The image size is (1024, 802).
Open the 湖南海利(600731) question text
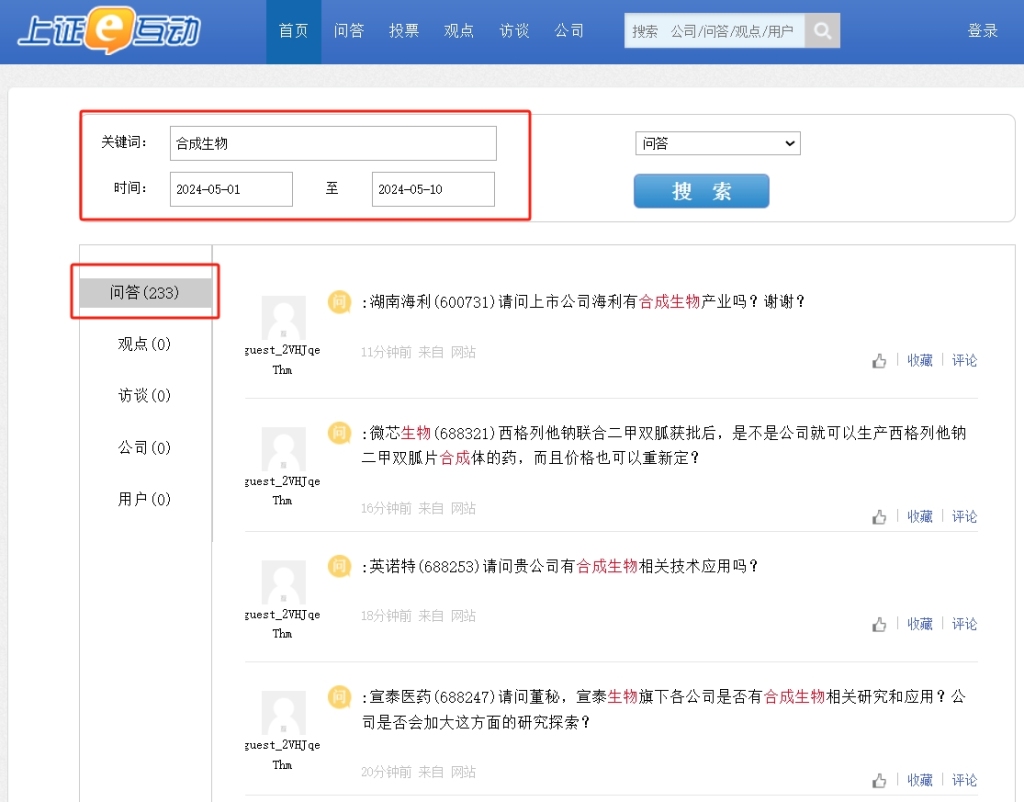point(586,302)
